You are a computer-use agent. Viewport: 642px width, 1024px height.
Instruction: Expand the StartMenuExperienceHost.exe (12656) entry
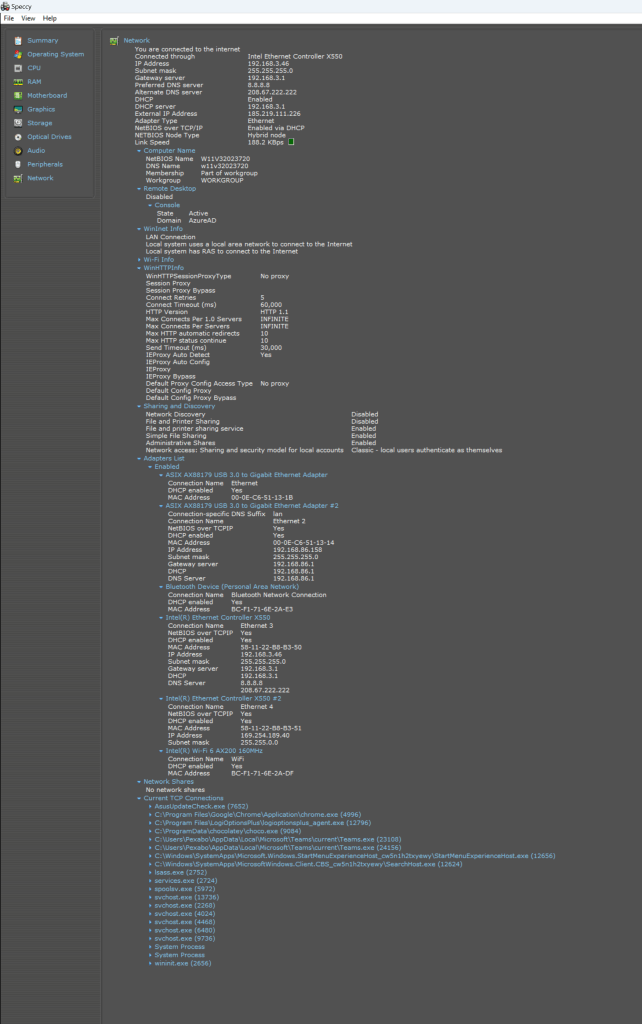pos(150,856)
